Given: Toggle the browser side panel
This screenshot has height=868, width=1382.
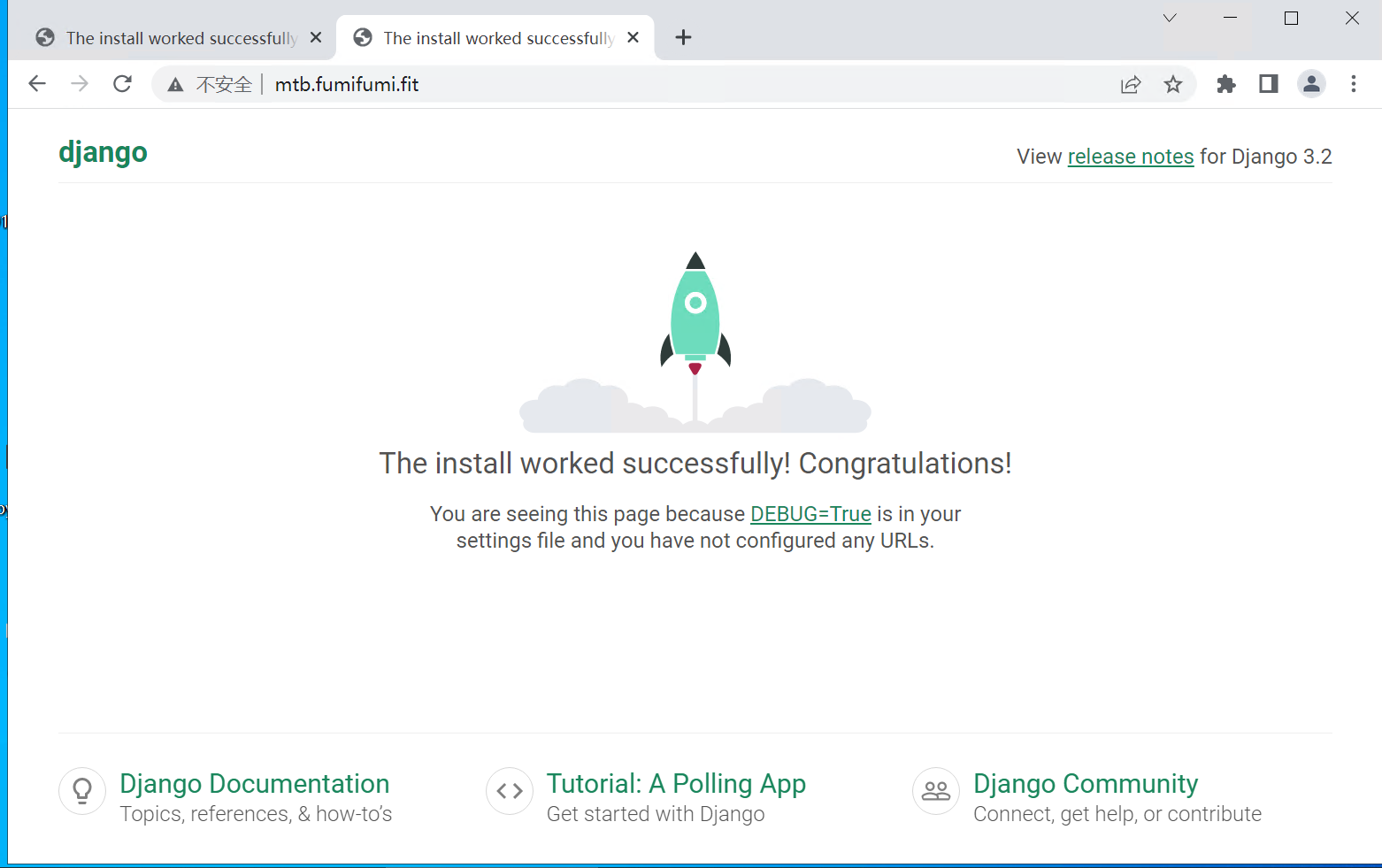Looking at the screenshot, I should [x=1269, y=84].
